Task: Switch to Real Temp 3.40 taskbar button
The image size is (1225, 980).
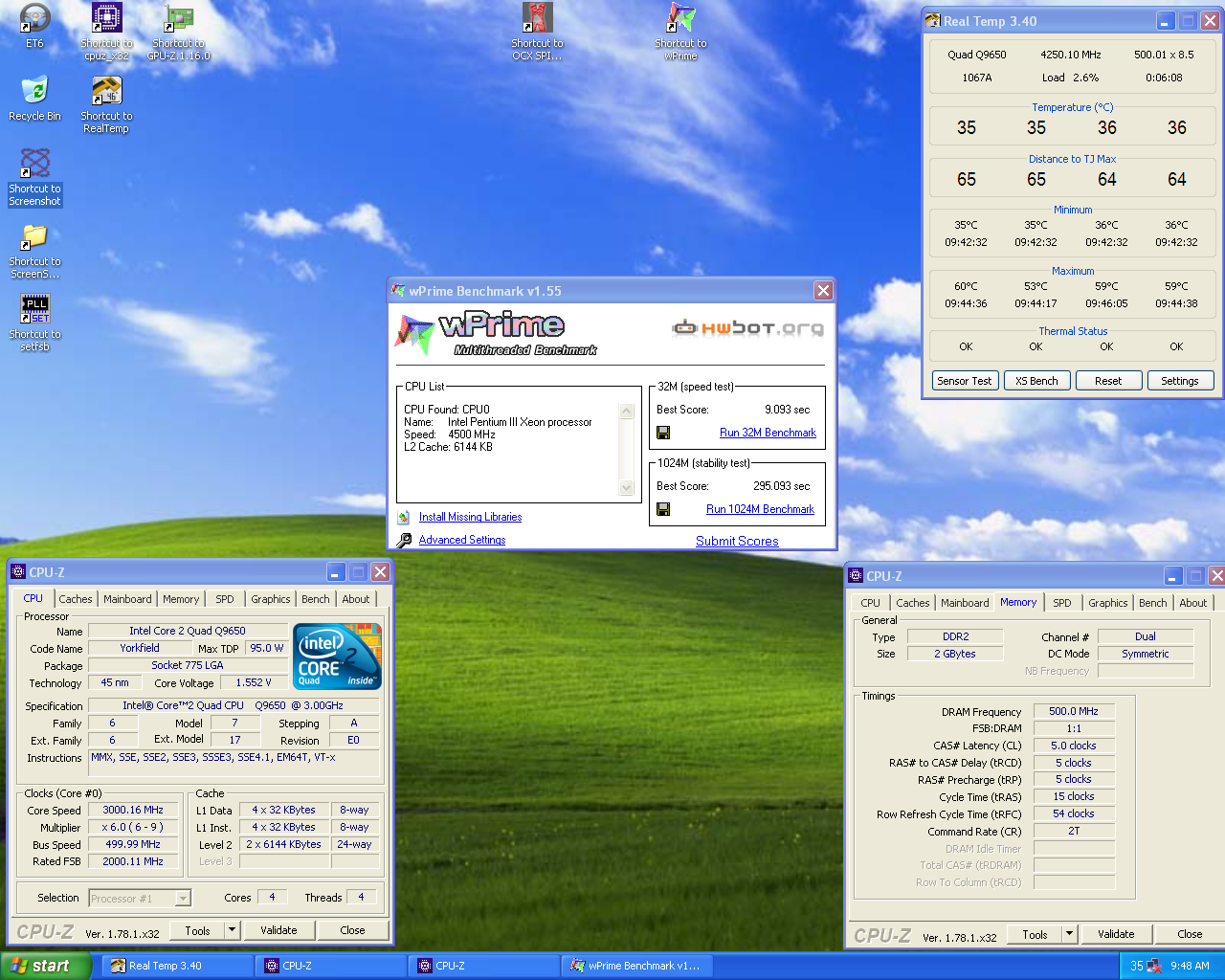Action: point(178,966)
